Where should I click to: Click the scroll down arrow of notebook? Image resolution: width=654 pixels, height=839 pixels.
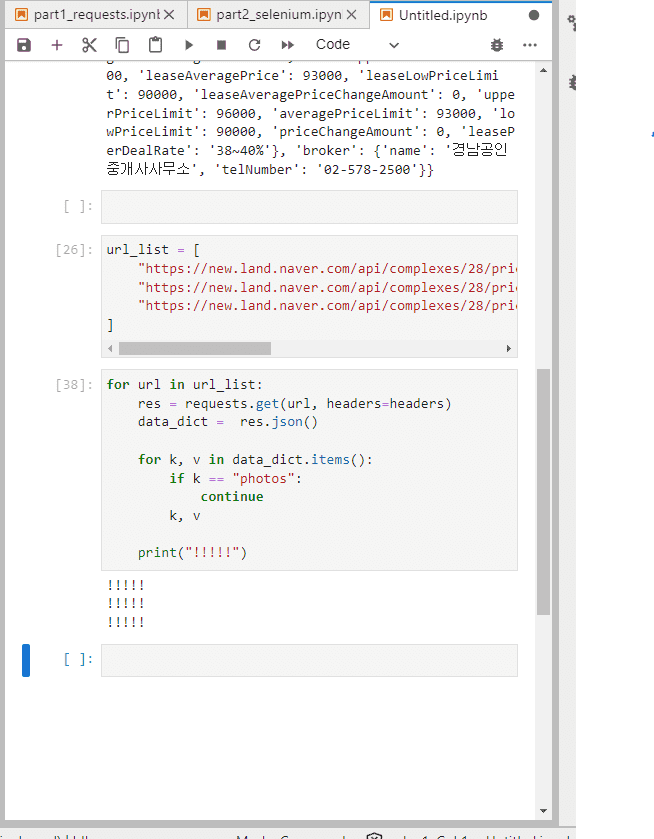[543, 811]
